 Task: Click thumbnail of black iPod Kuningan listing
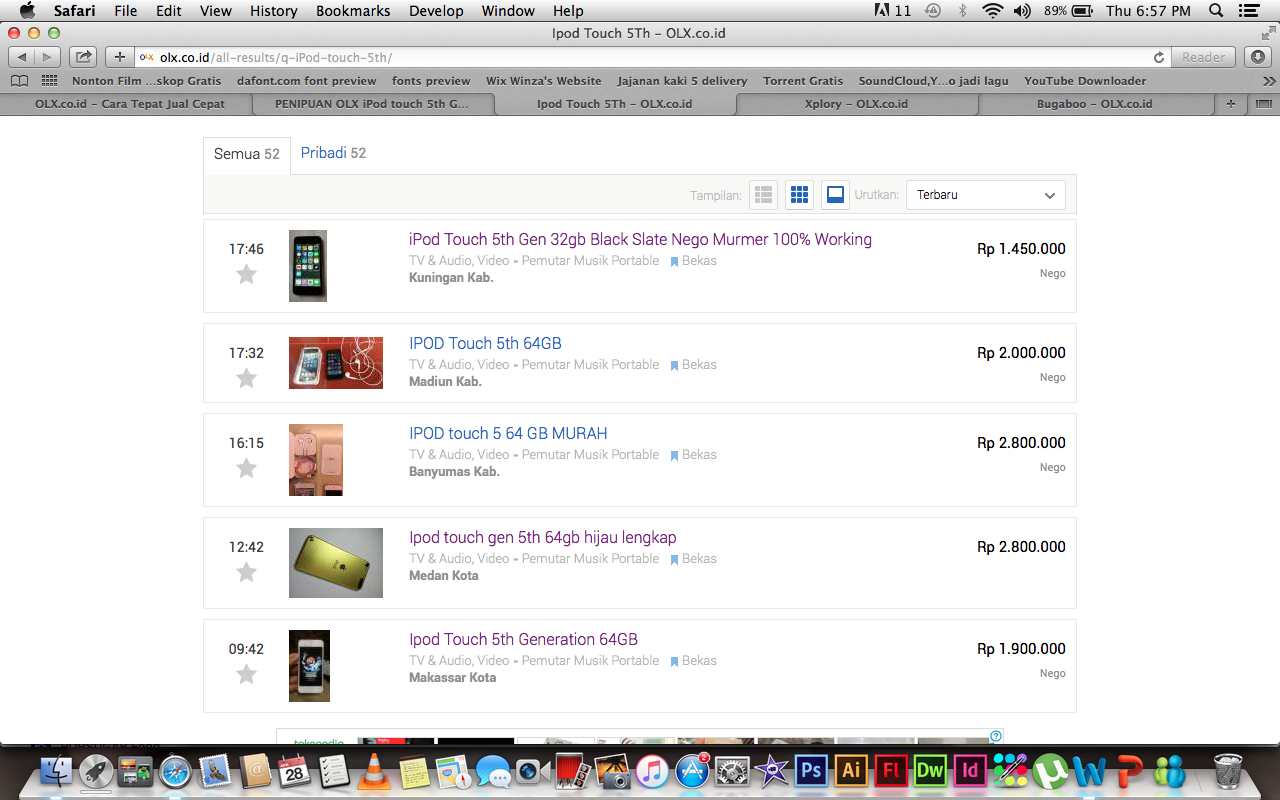[308, 266]
